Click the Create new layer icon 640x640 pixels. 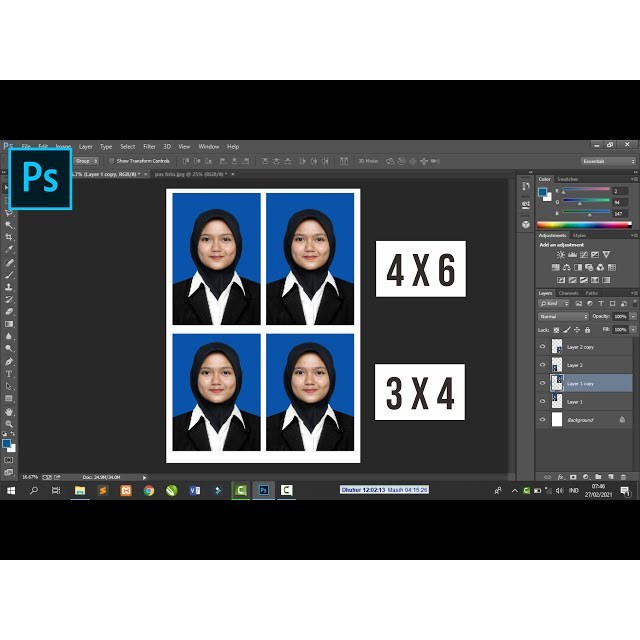[611, 477]
